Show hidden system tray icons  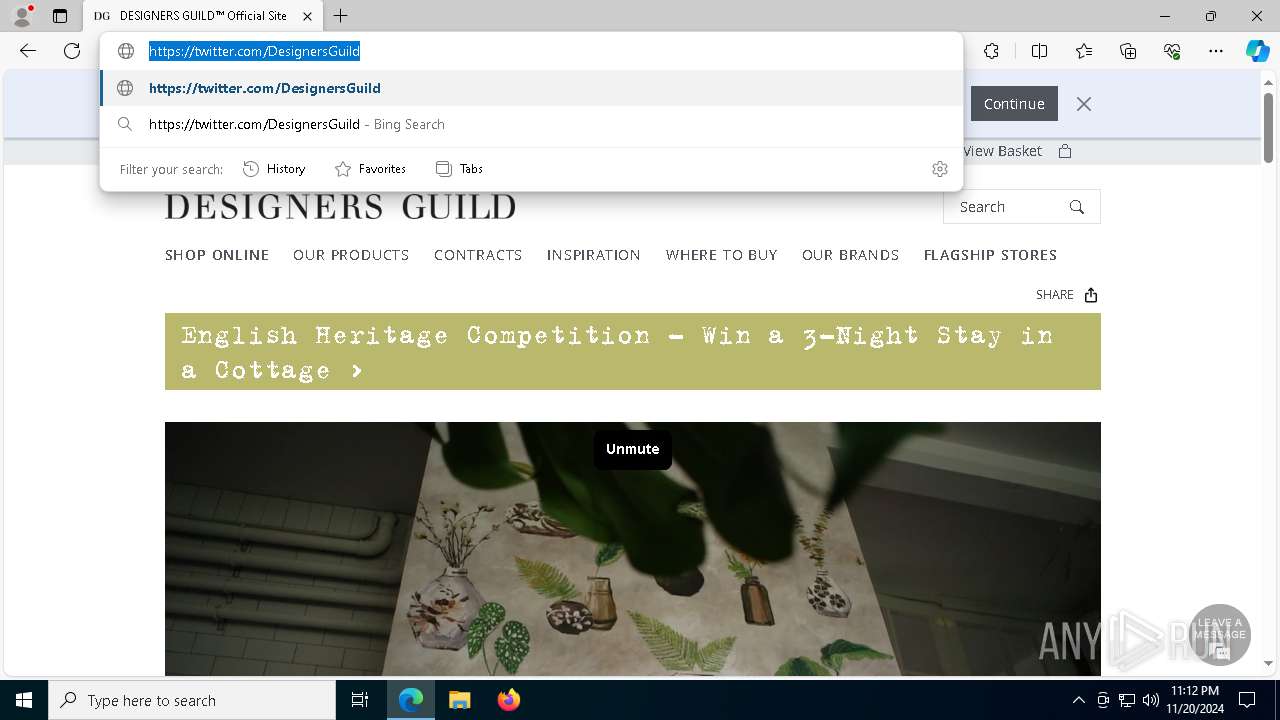[x=1078, y=700]
